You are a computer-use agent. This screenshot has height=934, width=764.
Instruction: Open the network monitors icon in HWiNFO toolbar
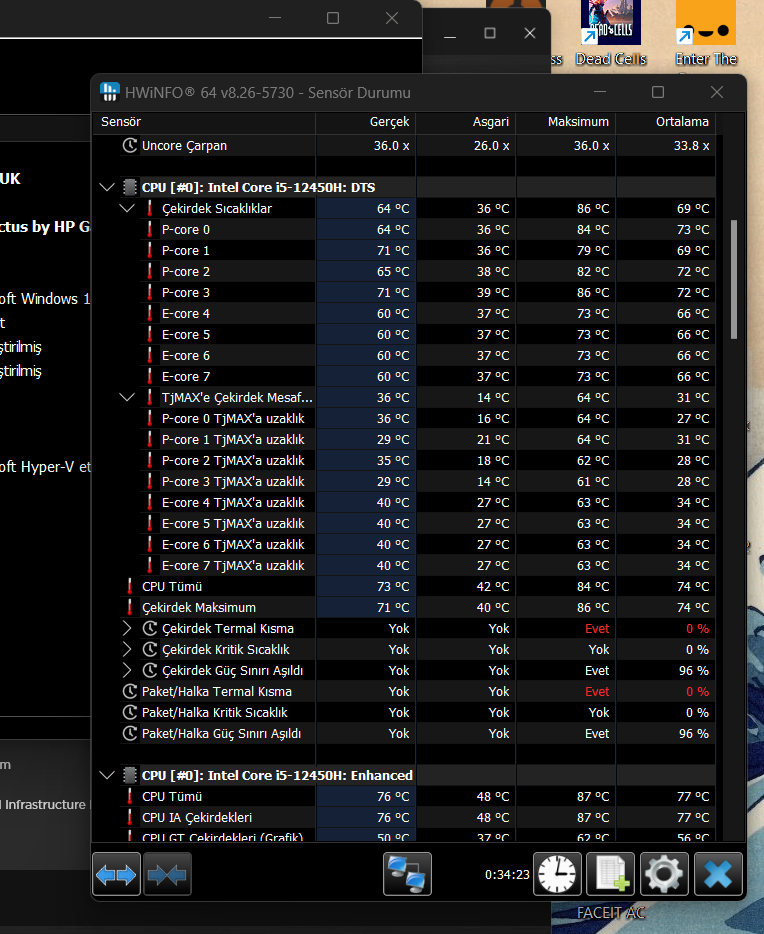[x=407, y=874]
